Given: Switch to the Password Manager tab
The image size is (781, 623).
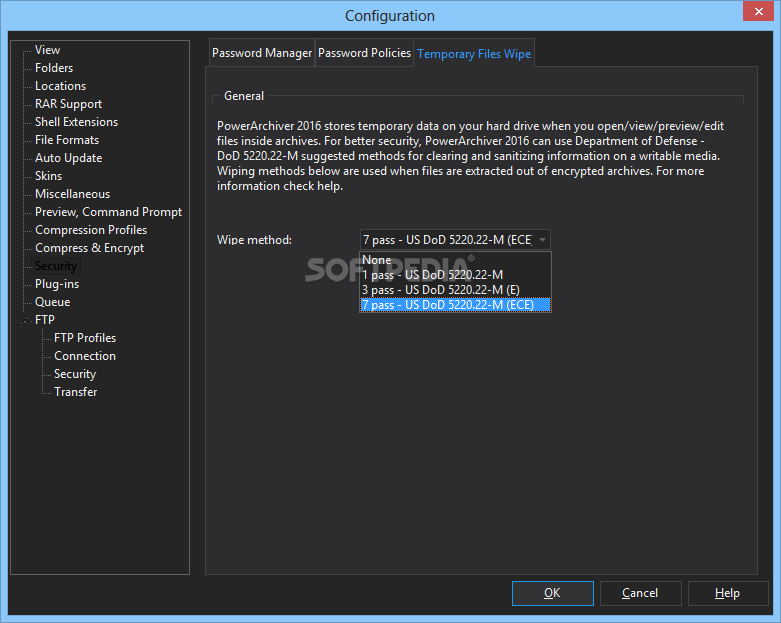Looking at the screenshot, I should point(262,53).
